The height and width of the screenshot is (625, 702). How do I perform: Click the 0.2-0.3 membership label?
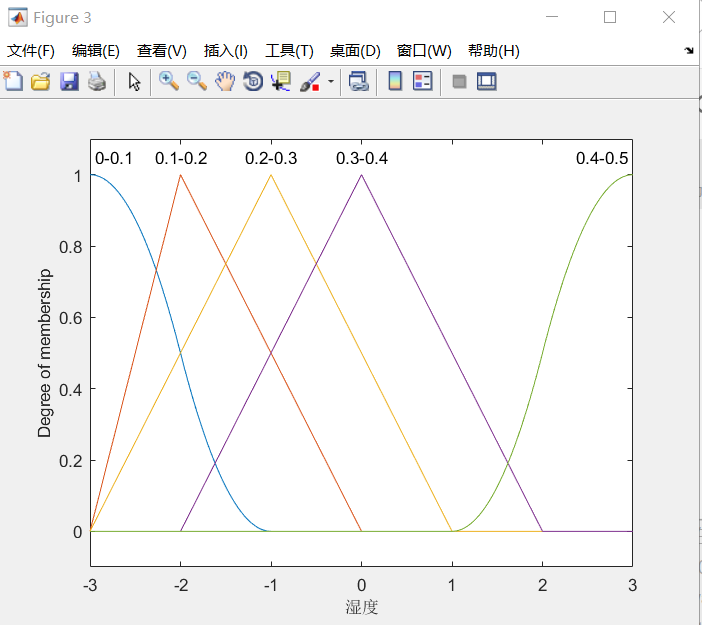(271, 158)
